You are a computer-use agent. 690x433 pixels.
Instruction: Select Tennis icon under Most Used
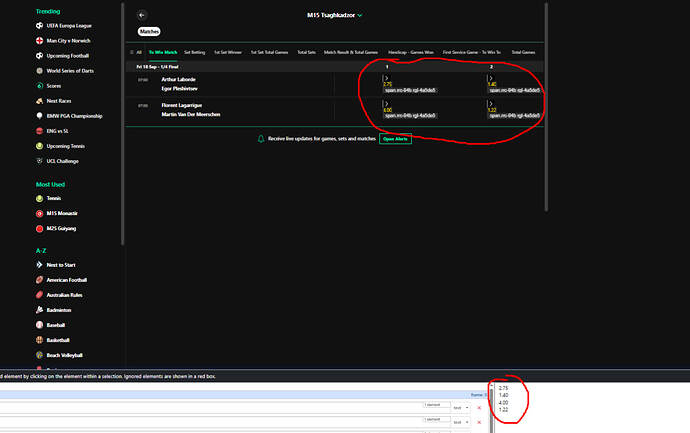[x=39, y=198]
